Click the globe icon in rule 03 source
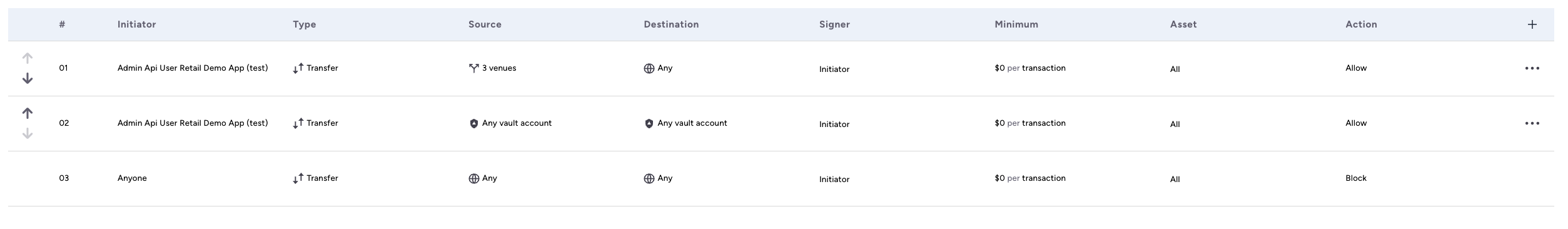Screen dimensions: 1568x229 coord(473,178)
